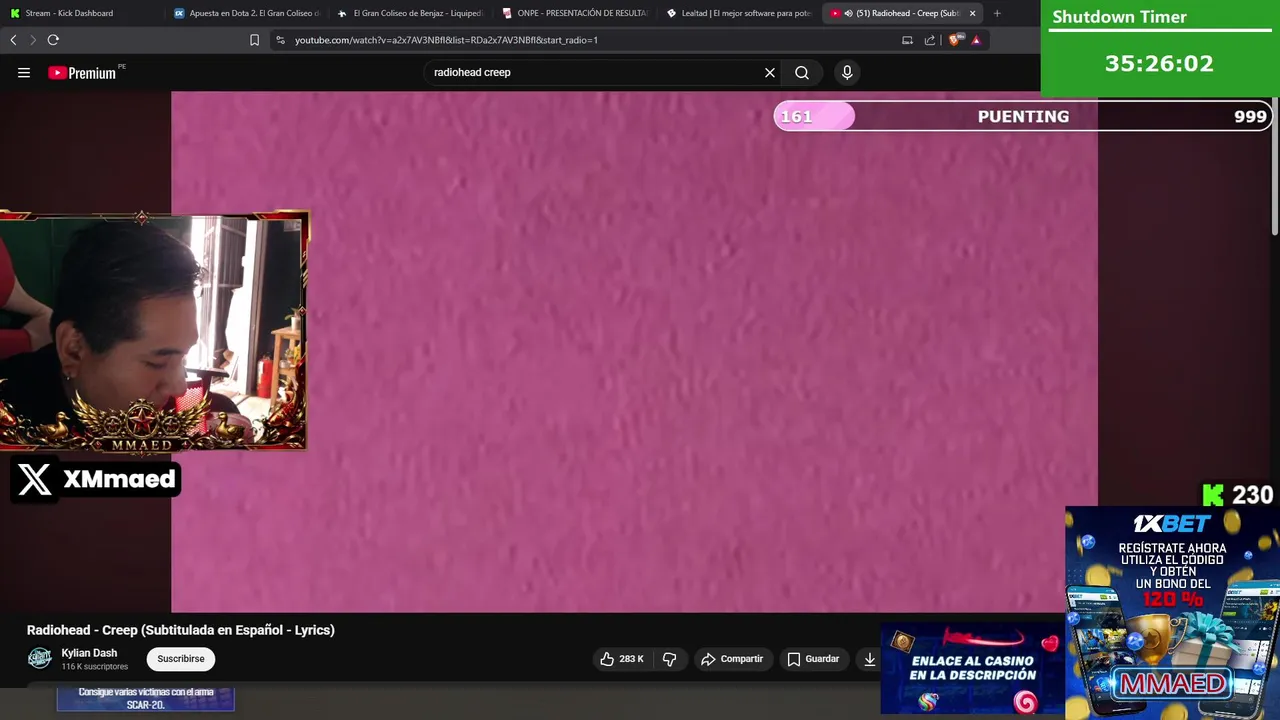Clear the search query with X
Viewport: 1280px width, 720px height.
pos(770,72)
